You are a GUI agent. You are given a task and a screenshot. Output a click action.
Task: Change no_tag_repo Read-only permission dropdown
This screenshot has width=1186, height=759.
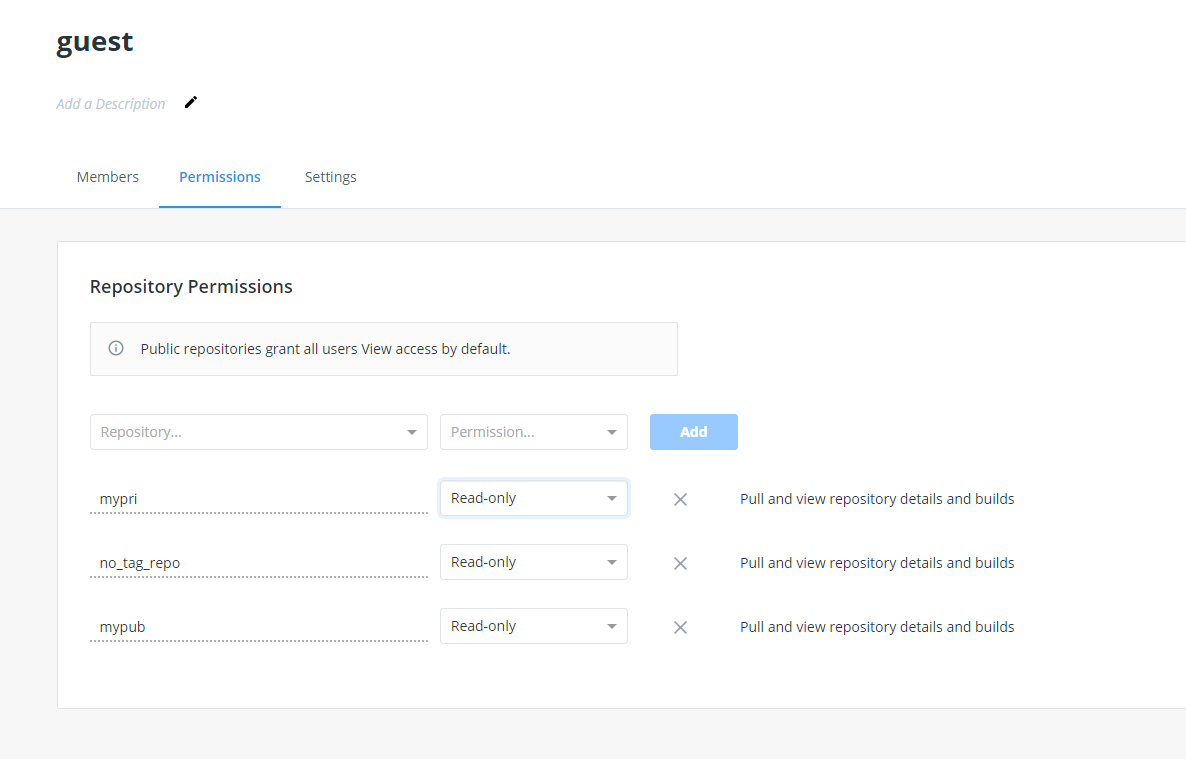coord(533,562)
